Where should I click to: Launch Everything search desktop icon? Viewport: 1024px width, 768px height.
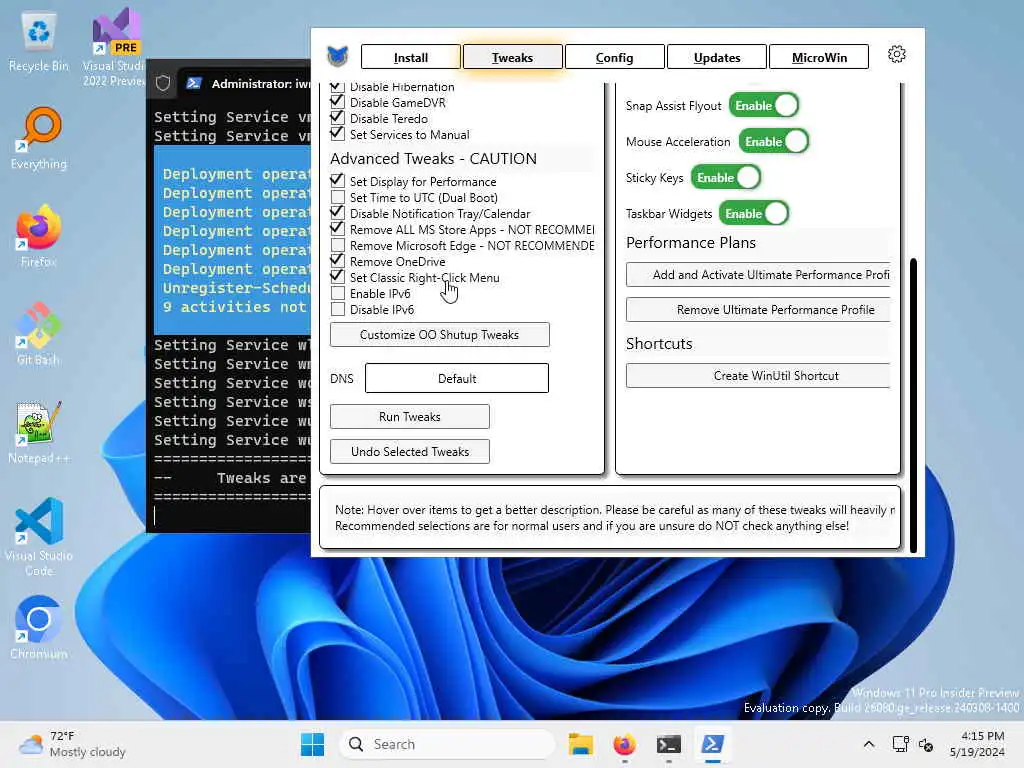pos(39,139)
